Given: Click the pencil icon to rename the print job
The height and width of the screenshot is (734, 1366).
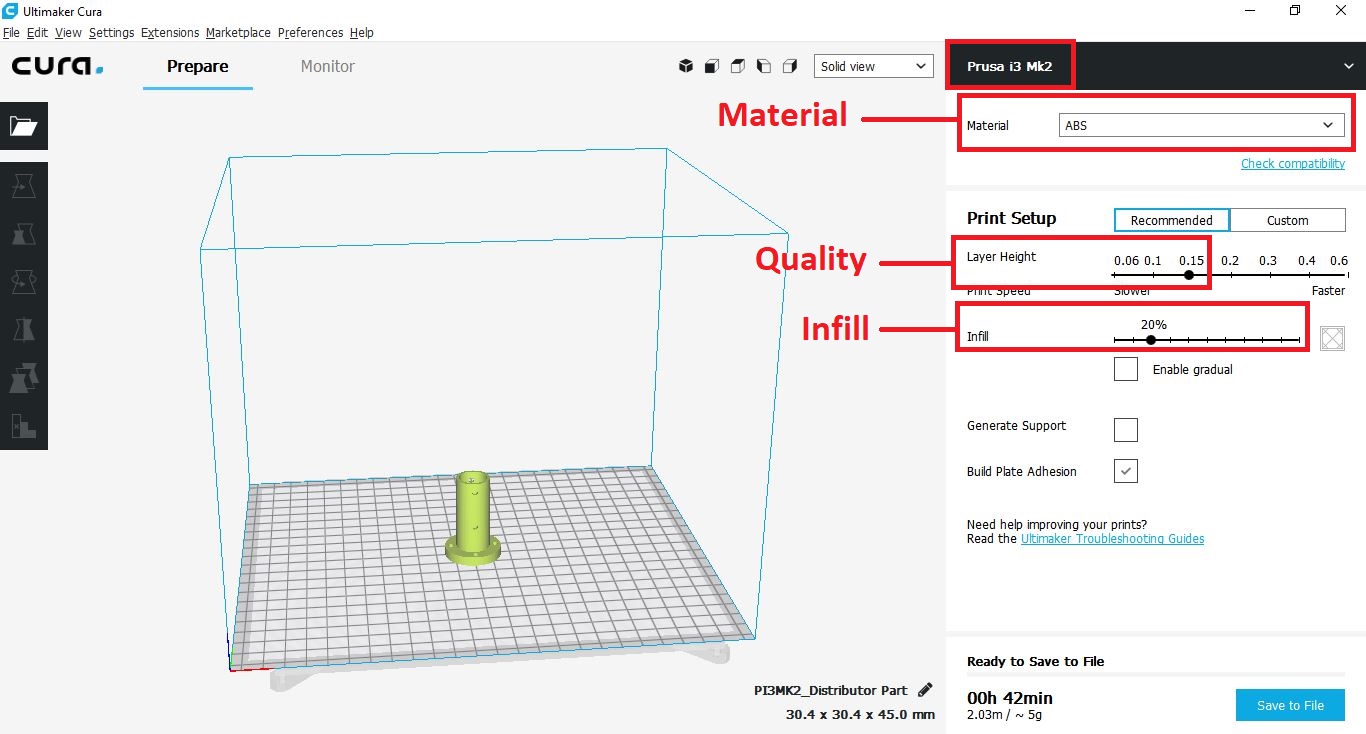Looking at the screenshot, I should coord(925,690).
